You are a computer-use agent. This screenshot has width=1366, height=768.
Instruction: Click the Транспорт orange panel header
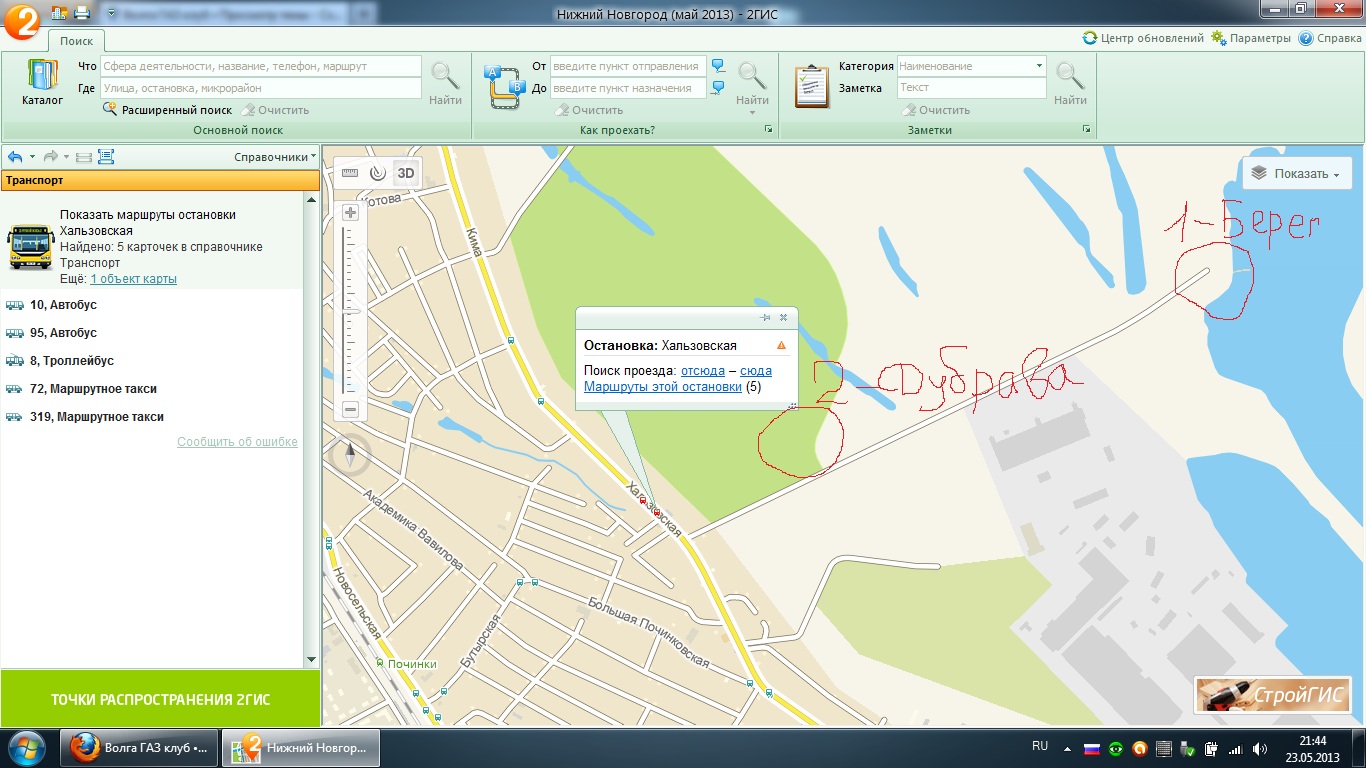click(x=160, y=180)
